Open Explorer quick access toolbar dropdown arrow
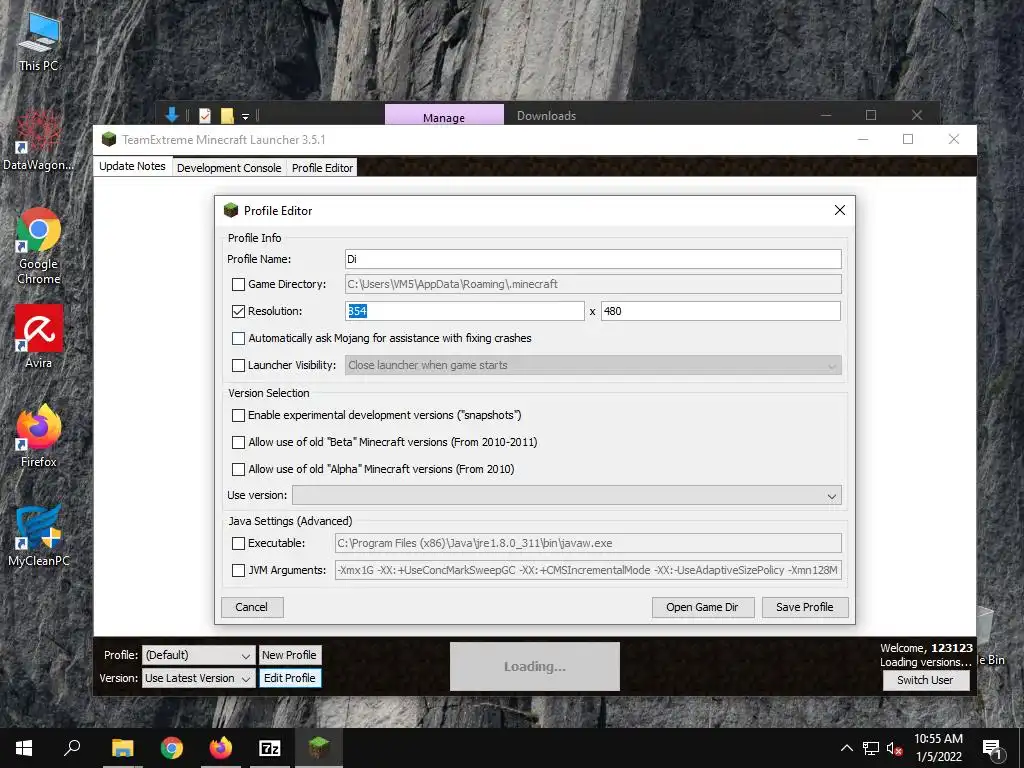The width and height of the screenshot is (1024, 768). (x=246, y=116)
